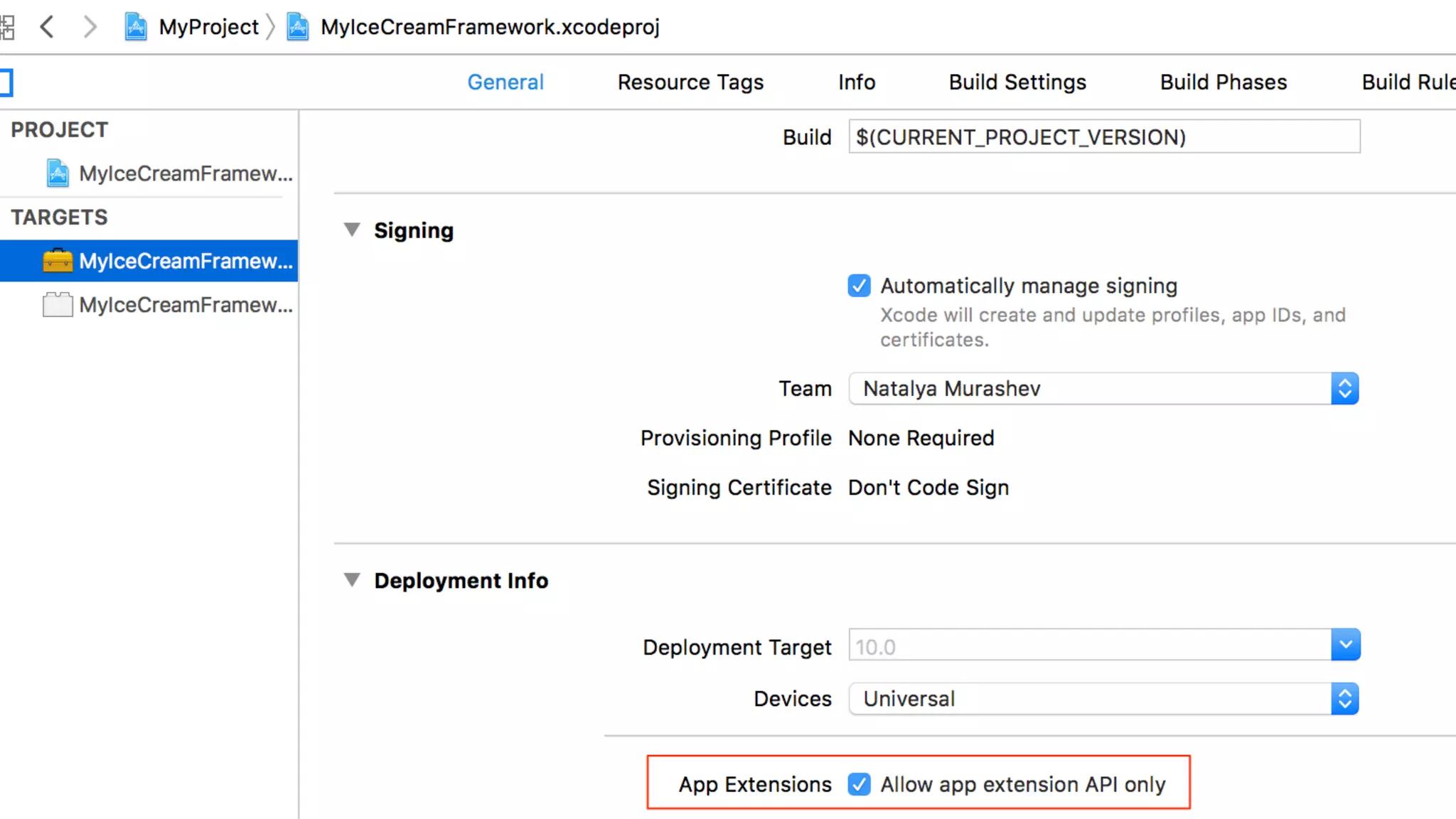
Task: Go forward with the right chevron arrow
Action: pyautogui.click(x=90, y=27)
